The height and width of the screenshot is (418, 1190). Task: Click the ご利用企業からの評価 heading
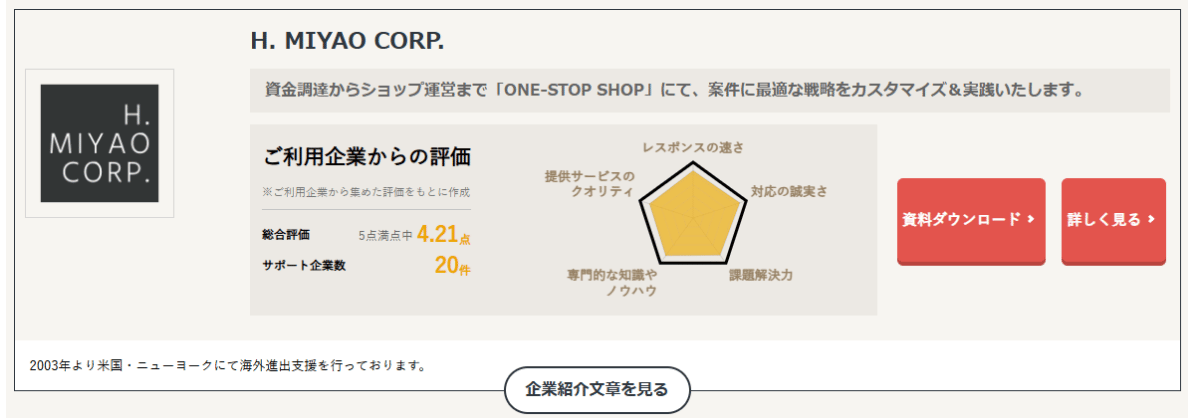367,157
